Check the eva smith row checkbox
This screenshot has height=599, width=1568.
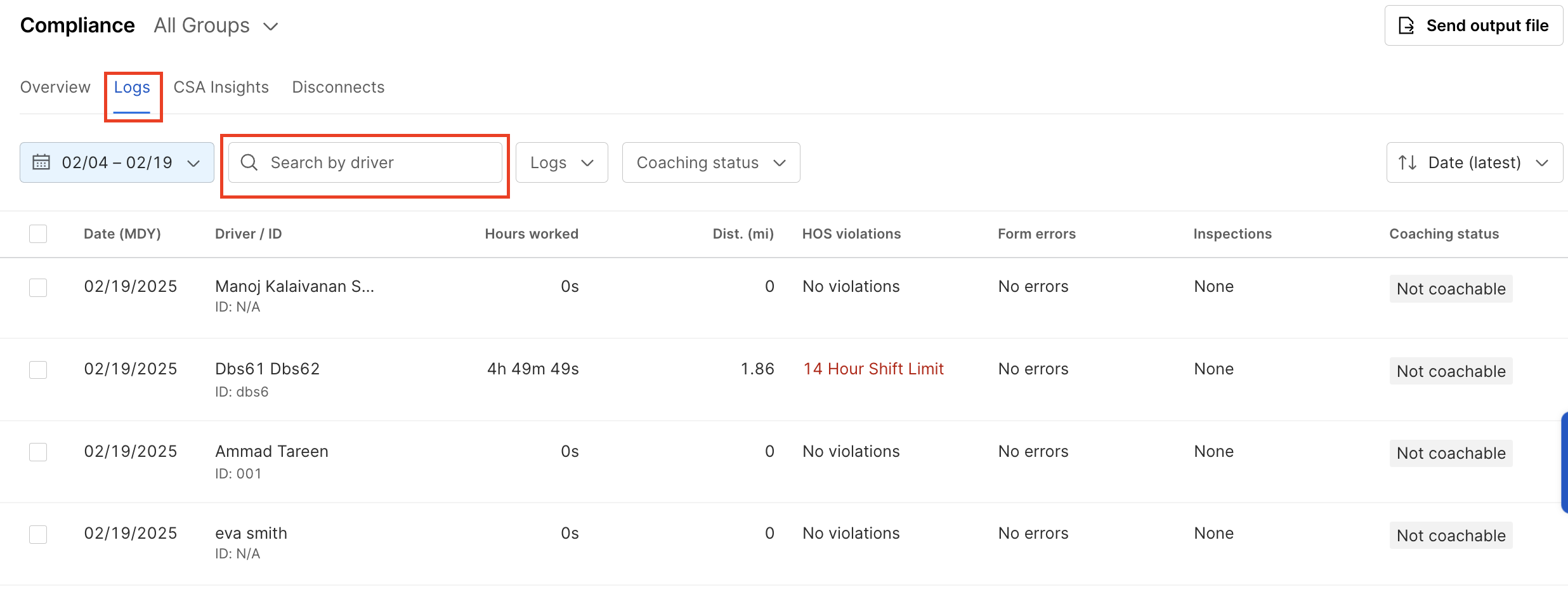38,534
